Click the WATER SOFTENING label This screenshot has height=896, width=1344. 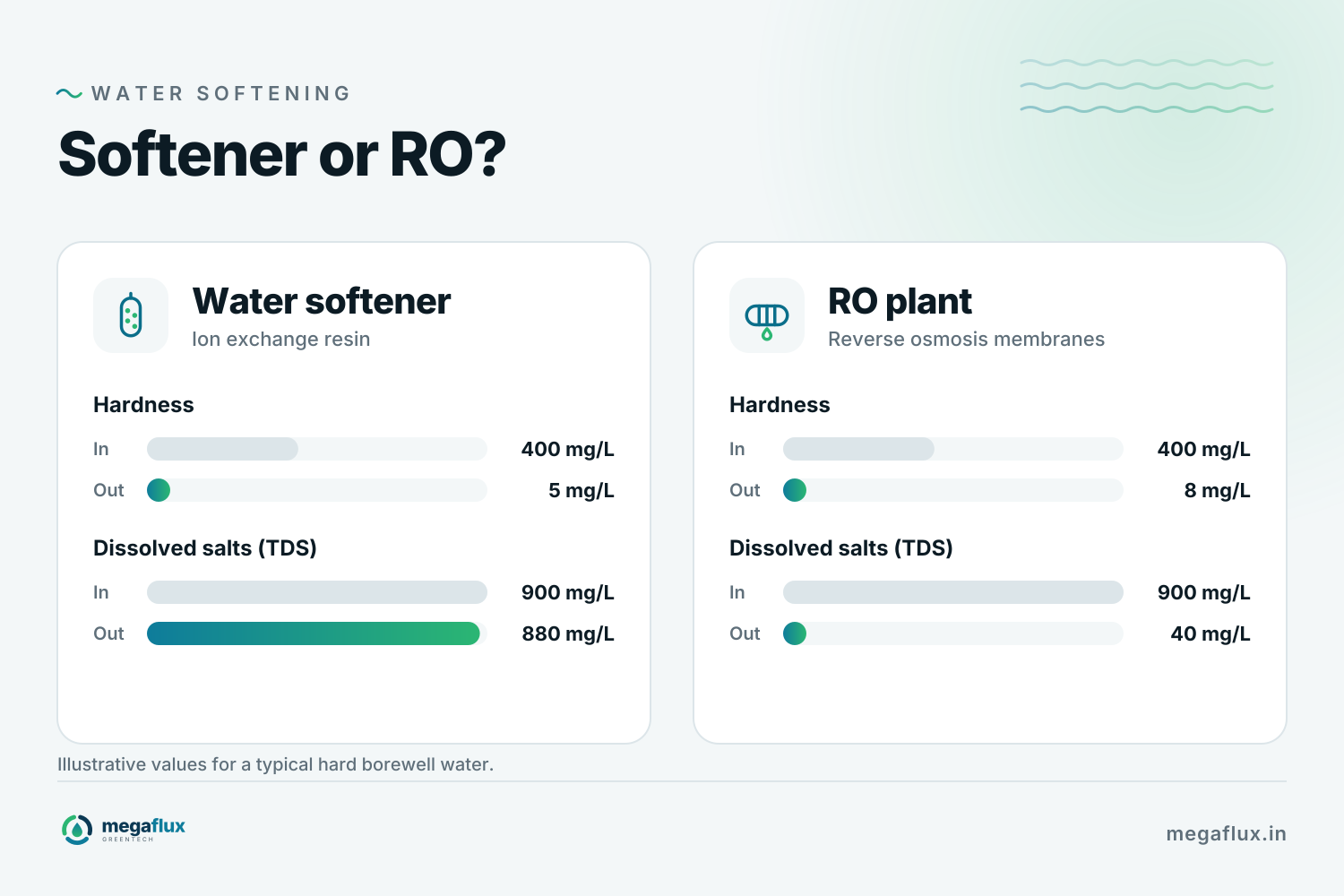[221, 93]
